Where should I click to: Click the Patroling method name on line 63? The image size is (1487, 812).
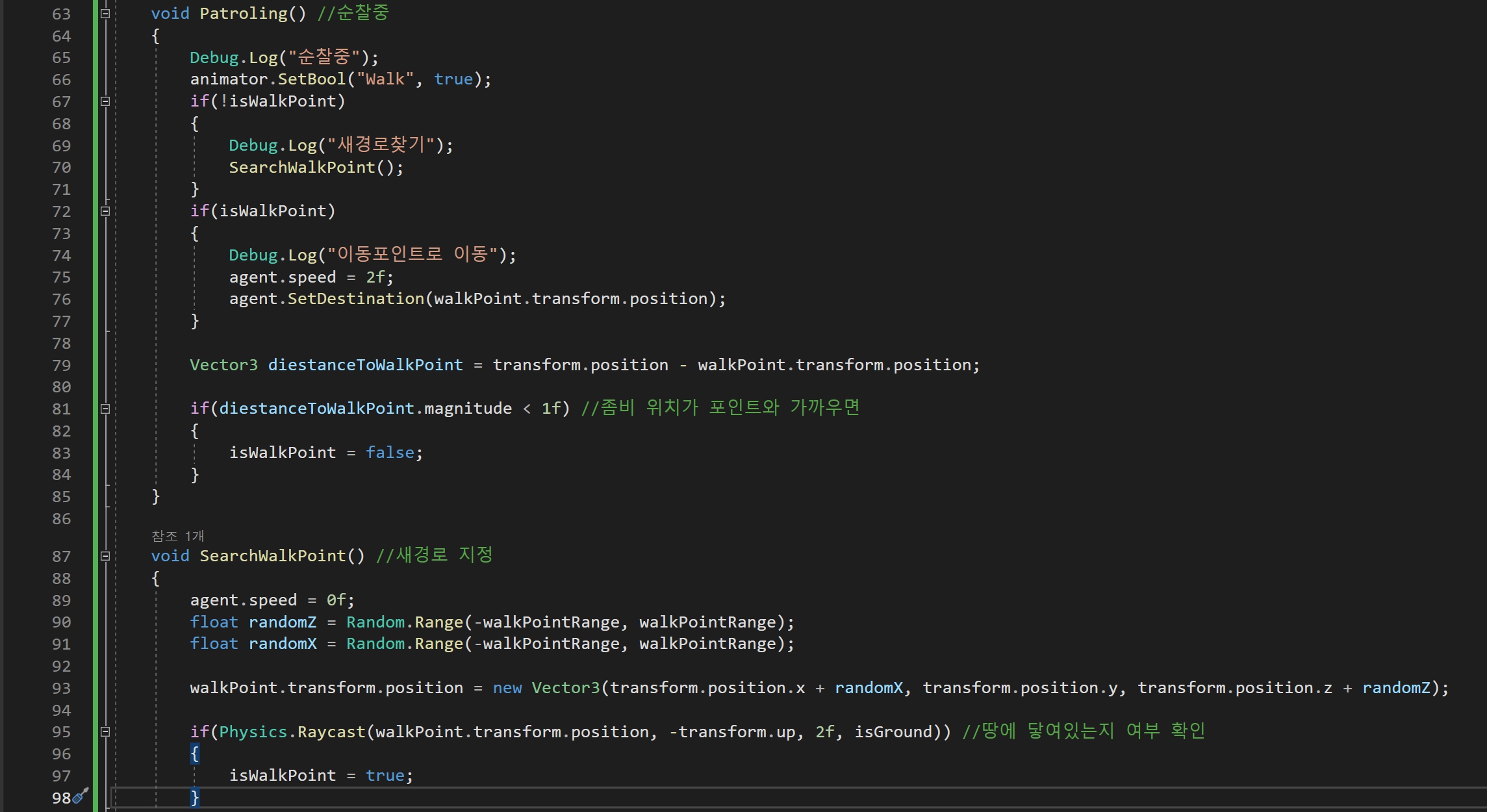[244, 14]
